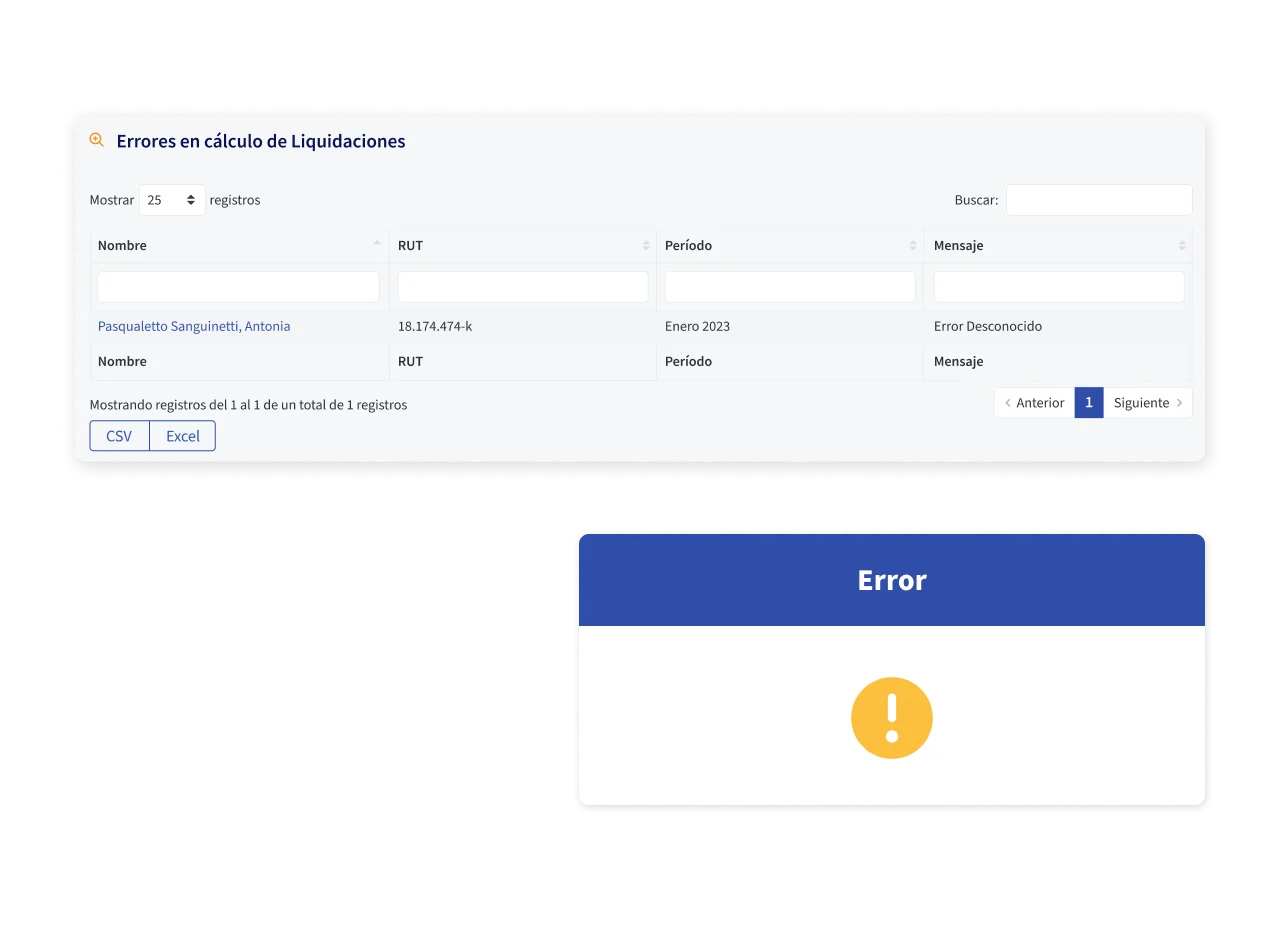Click the Mostrando registros summary text
The image size is (1280, 925).
click(x=248, y=405)
